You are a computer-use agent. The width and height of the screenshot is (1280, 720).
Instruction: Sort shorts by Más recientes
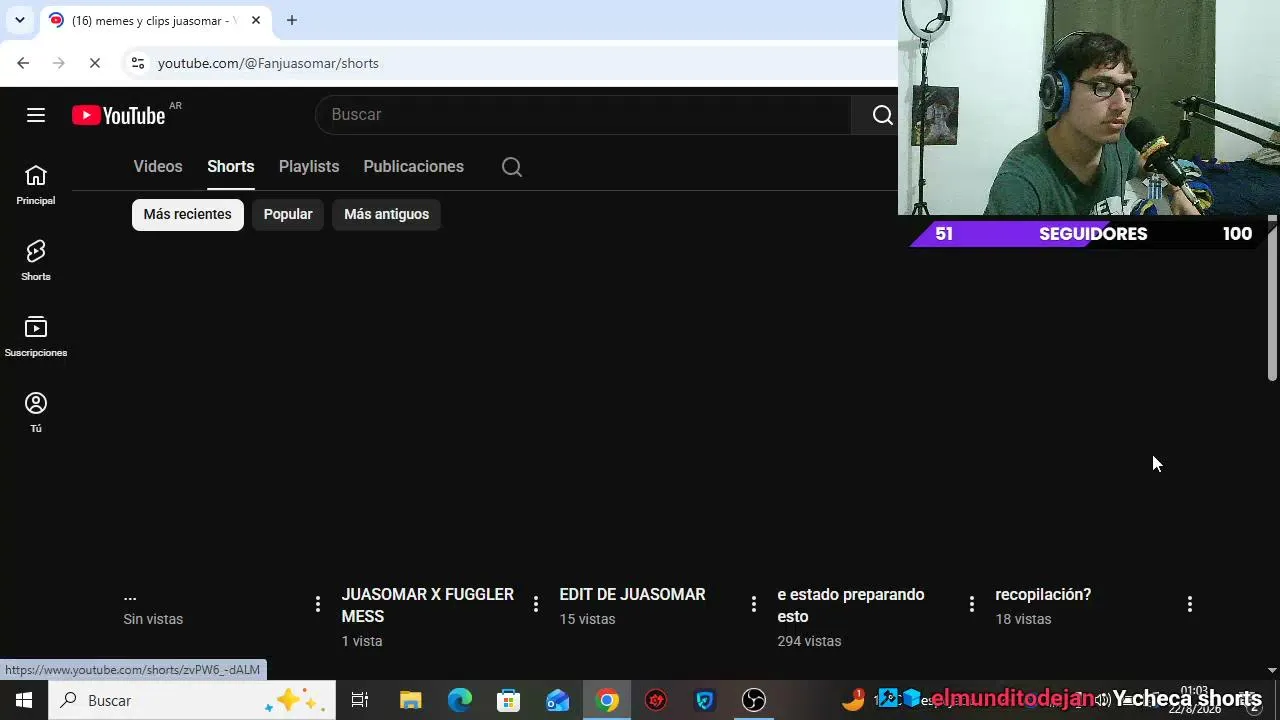click(188, 214)
